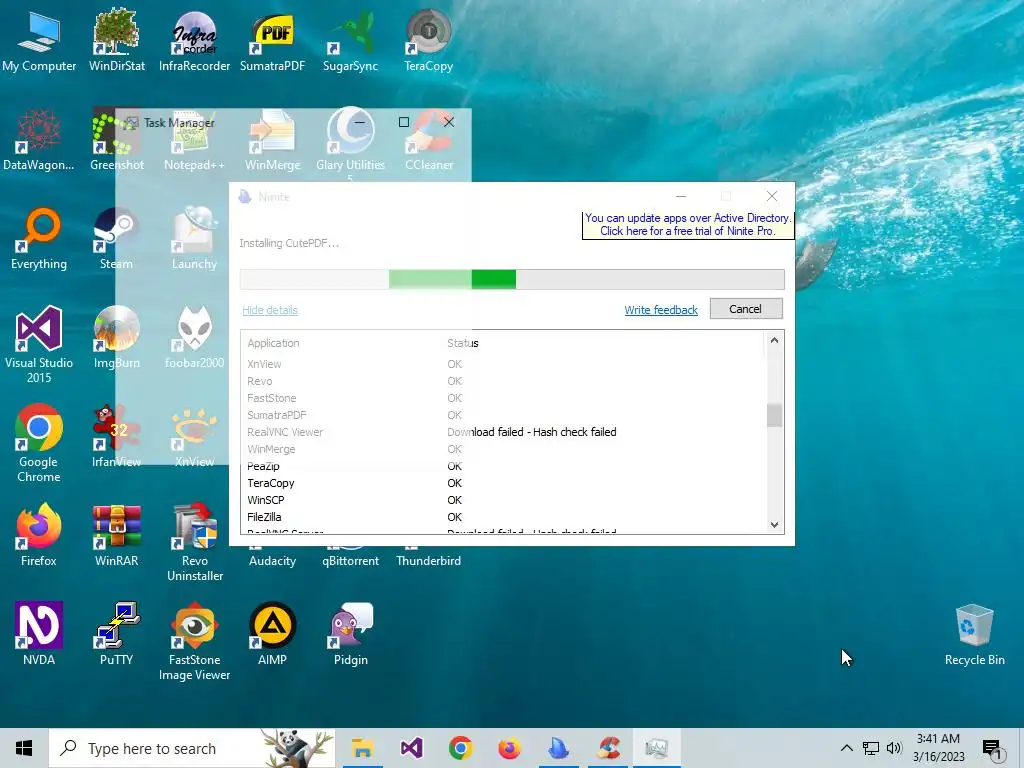
Task: Click the Ninite Pro free trial notice
Action: coord(688,225)
